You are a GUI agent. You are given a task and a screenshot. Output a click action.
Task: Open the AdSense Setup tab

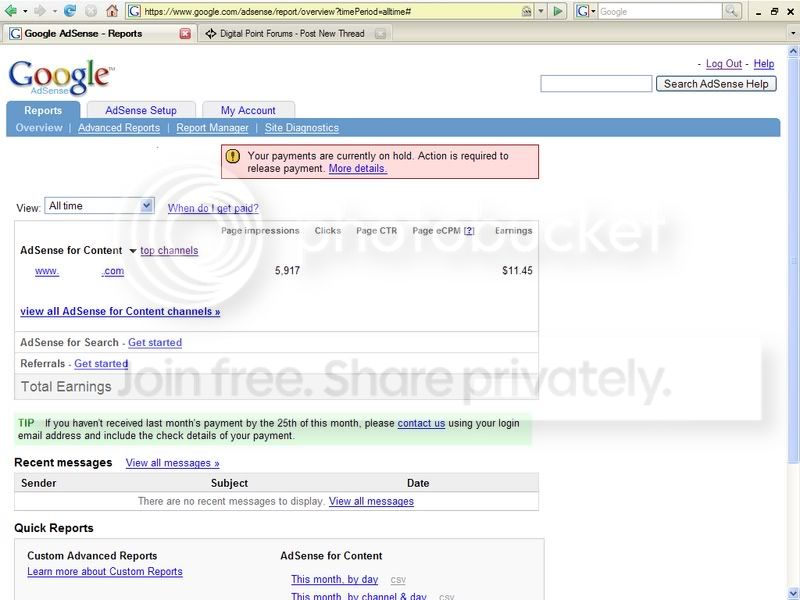(x=141, y=110)
